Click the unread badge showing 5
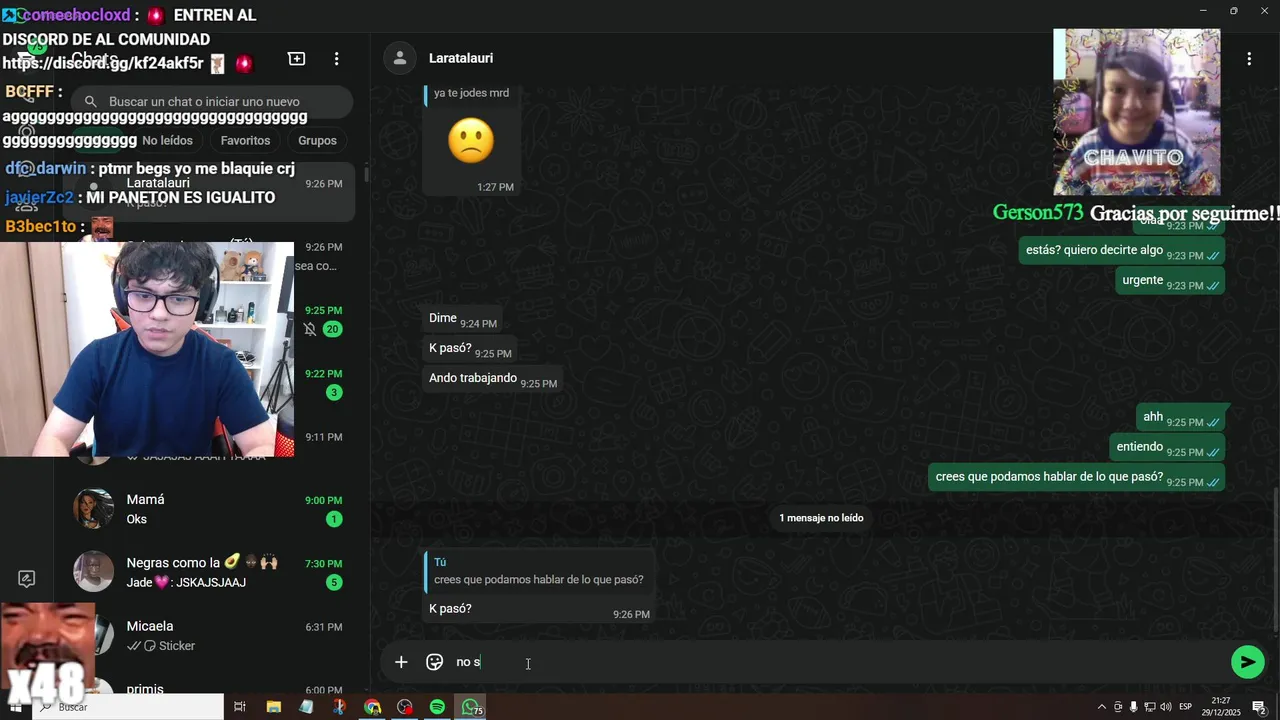Viewport: 1280px width, 720px height. pyautogui.click(x=334, y=582)
